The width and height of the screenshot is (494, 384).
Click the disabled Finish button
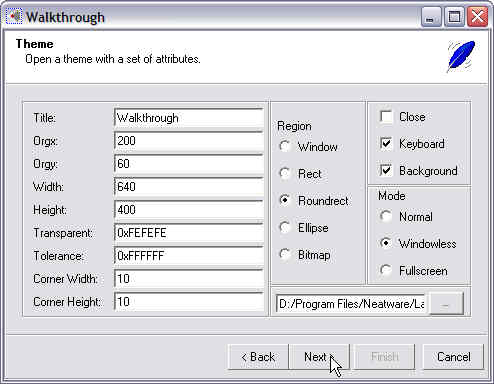point(385,357)
